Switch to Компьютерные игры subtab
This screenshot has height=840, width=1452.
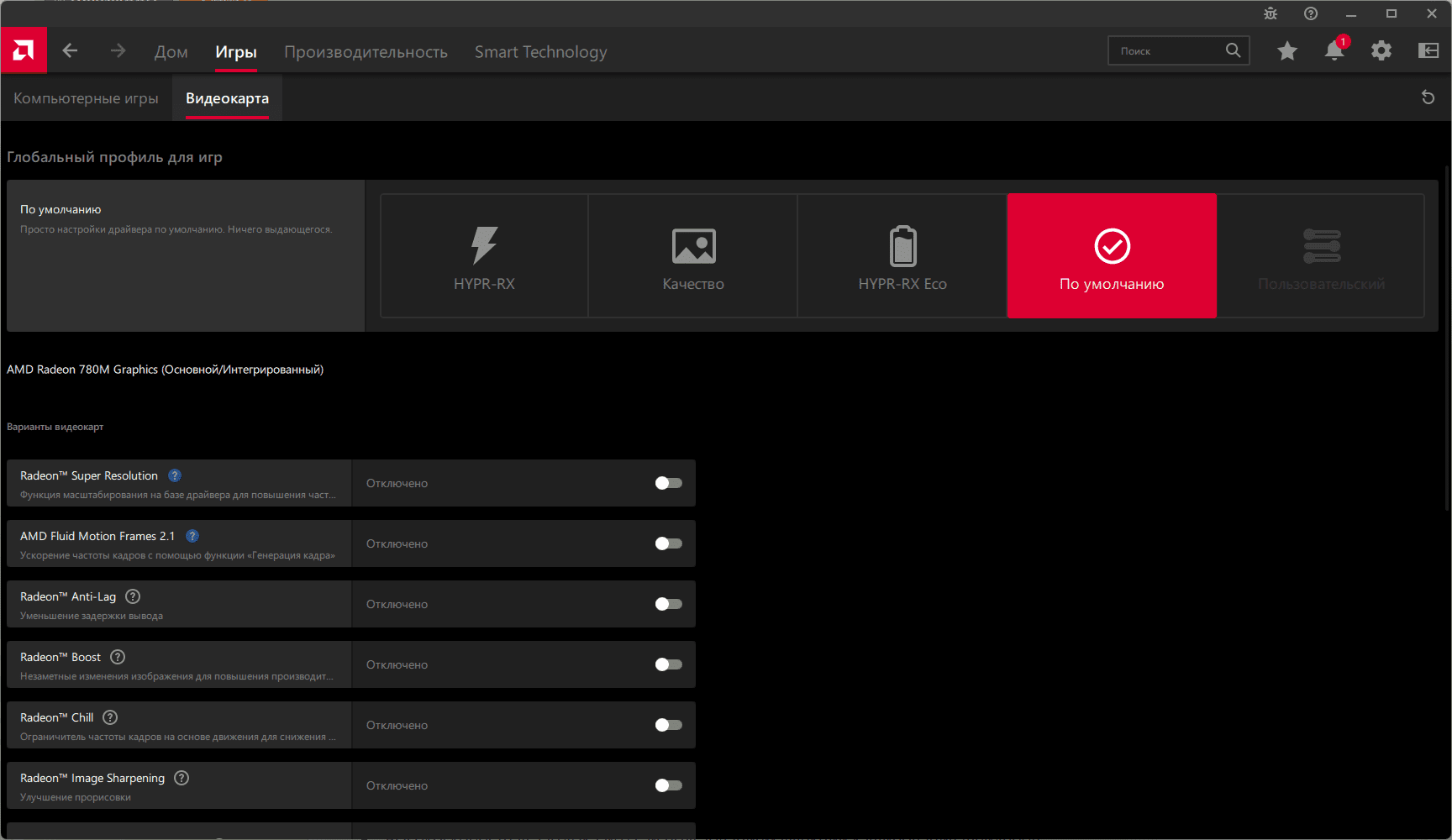(x=86, y=98)
